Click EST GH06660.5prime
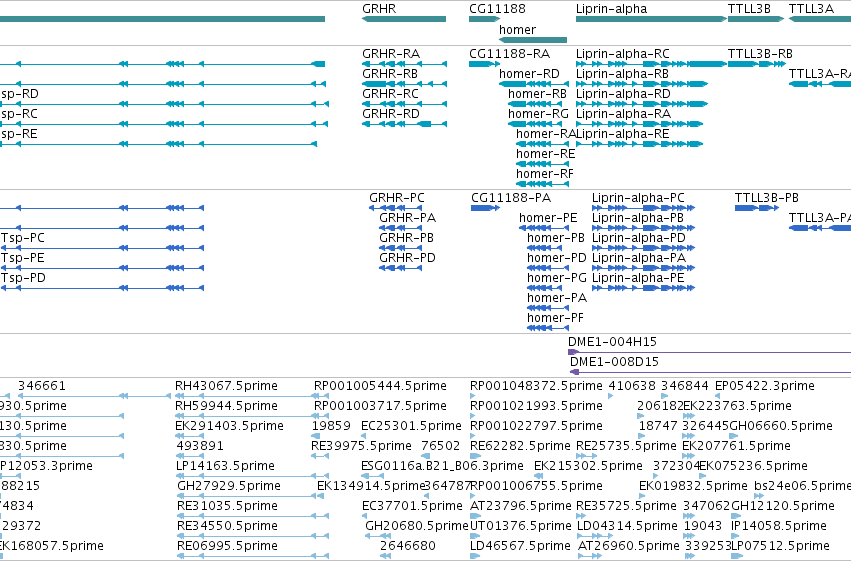The width and height of the screenshot is (851, 561). 780,426
